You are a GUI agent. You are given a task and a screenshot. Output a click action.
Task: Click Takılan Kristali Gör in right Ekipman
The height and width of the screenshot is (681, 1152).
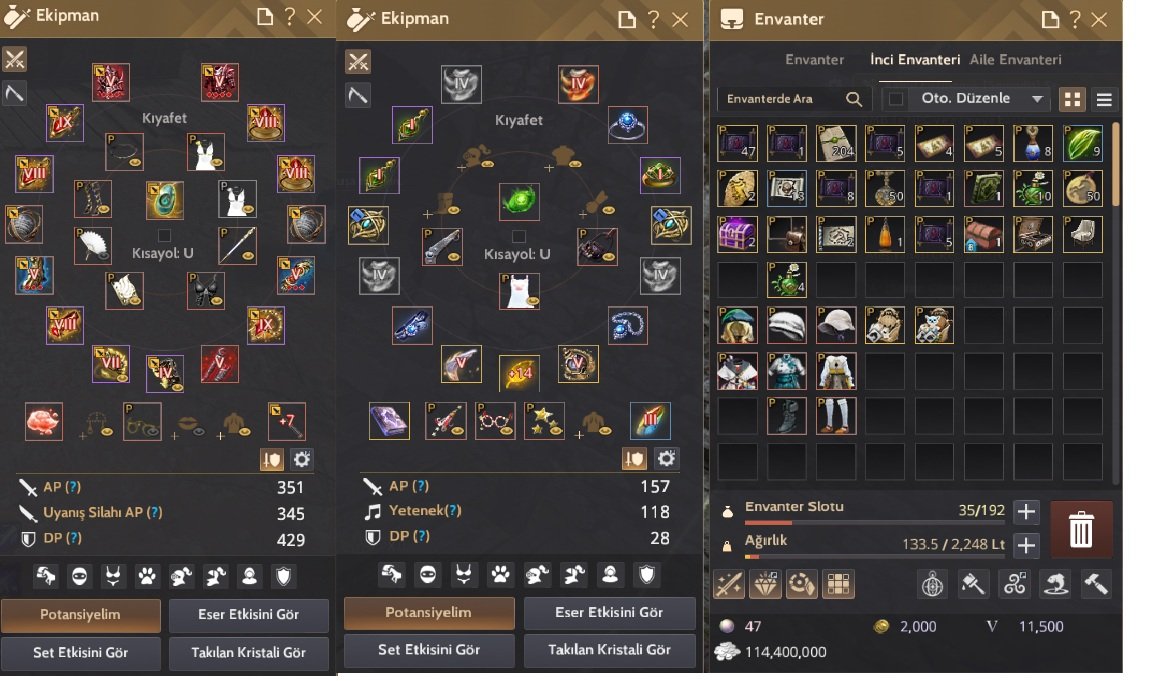click(609, 650)
